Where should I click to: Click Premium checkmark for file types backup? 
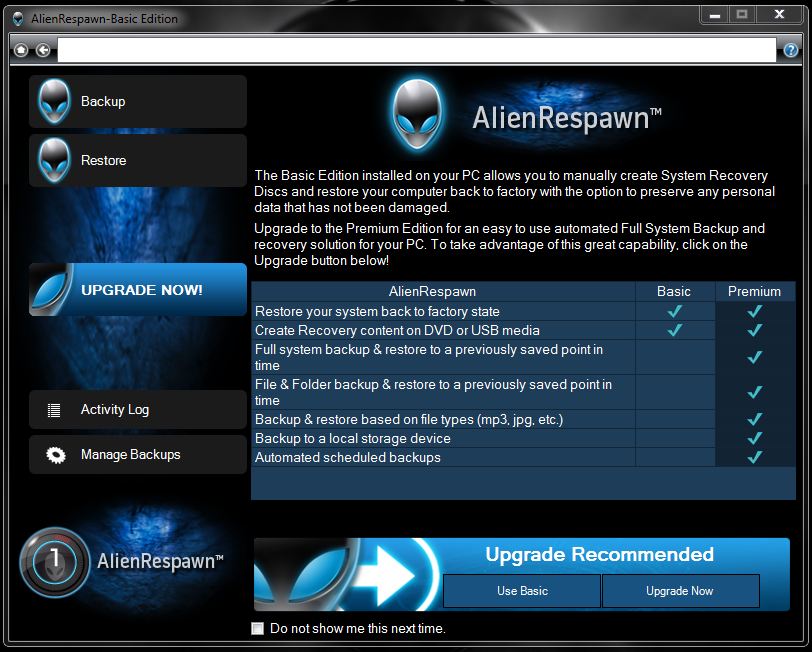(x=755, y=418)
